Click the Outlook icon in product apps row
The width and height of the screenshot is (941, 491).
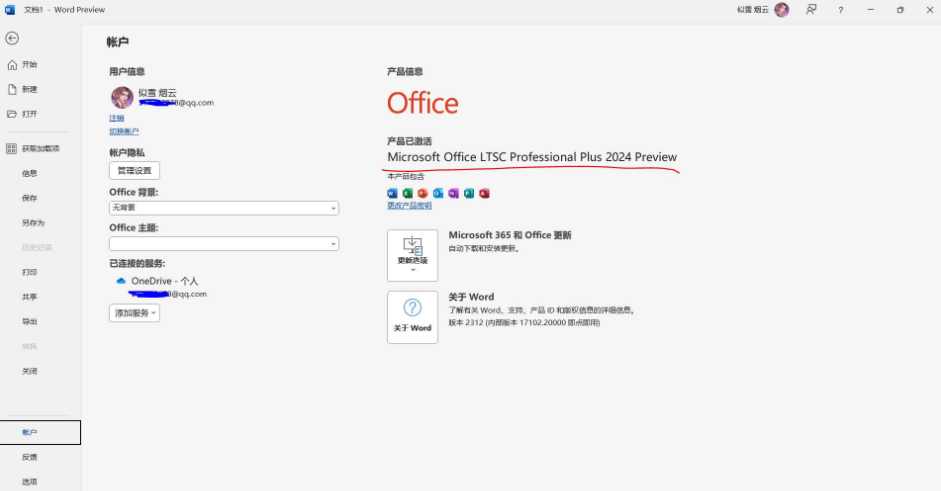pos(438,193)
